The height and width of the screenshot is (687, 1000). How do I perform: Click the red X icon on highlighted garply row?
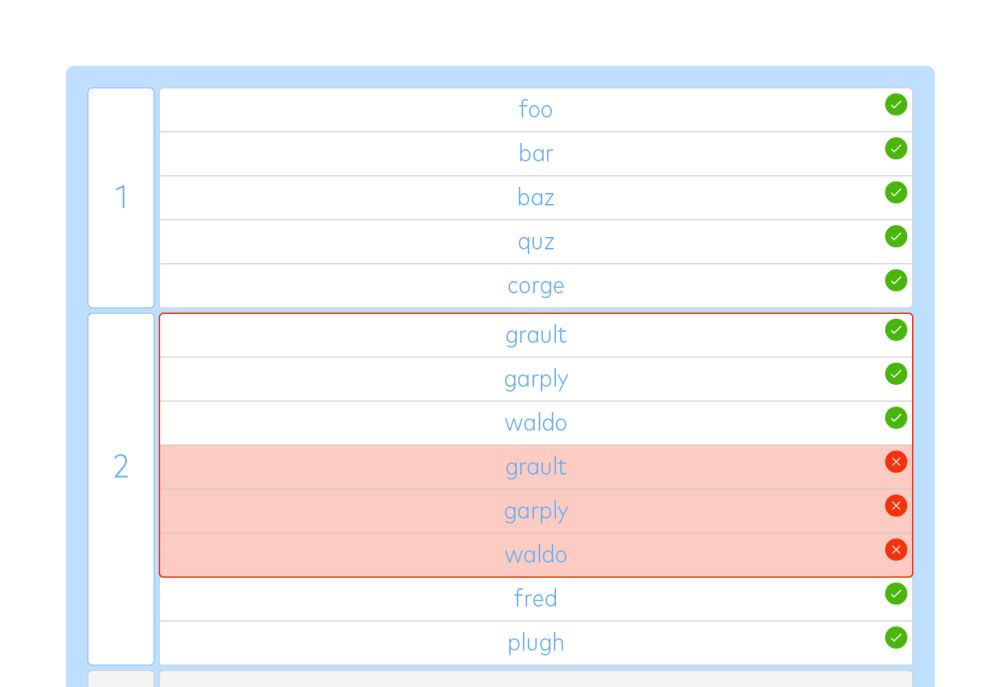coord(895,506)
